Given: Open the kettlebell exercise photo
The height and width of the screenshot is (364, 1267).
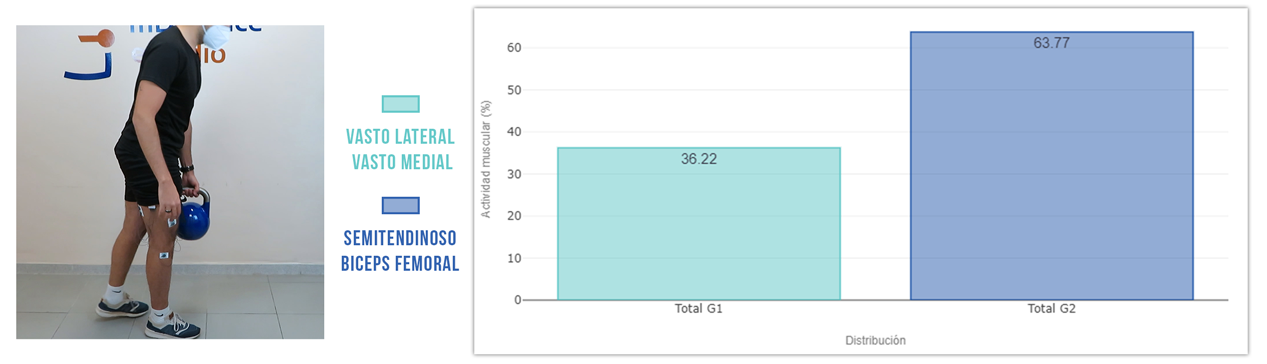Looking at the screenshot, I should pos(170,182).
